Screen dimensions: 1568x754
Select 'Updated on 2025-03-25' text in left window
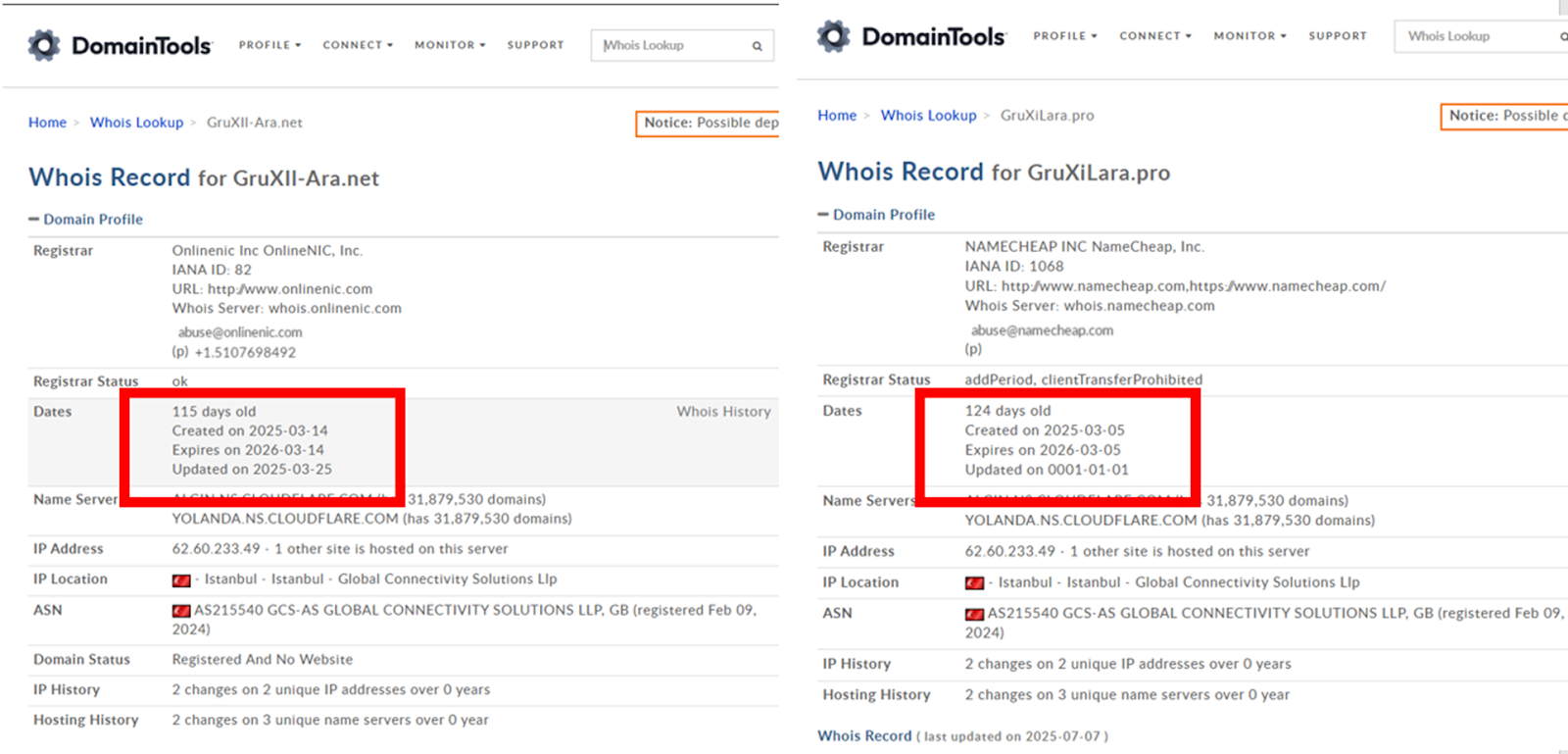click(x=252, y=470)
